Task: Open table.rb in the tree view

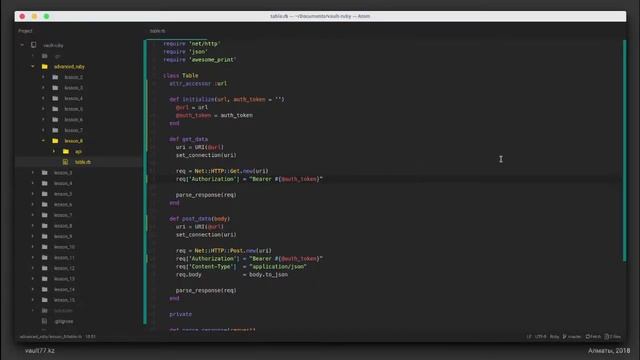Action: click(83, 162)
